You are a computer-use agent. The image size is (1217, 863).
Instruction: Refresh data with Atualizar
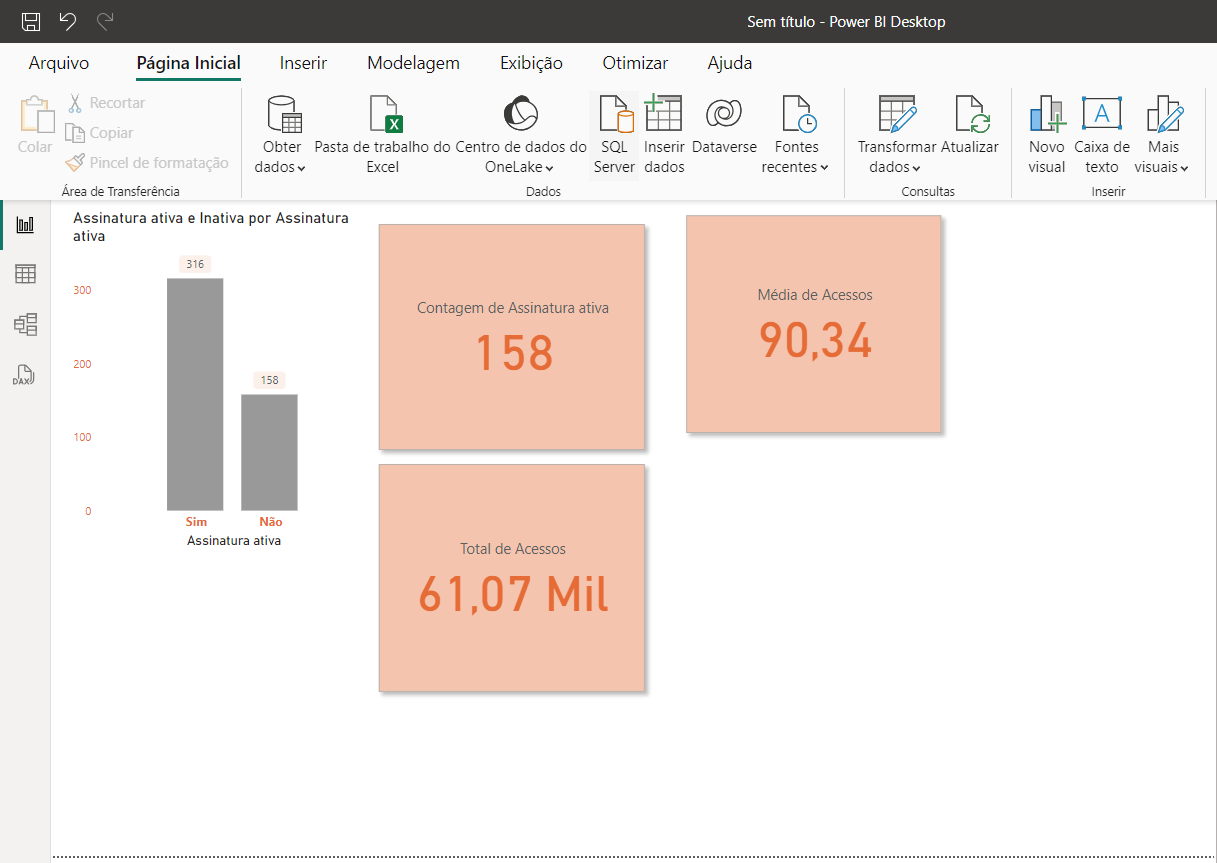[970, 125]
